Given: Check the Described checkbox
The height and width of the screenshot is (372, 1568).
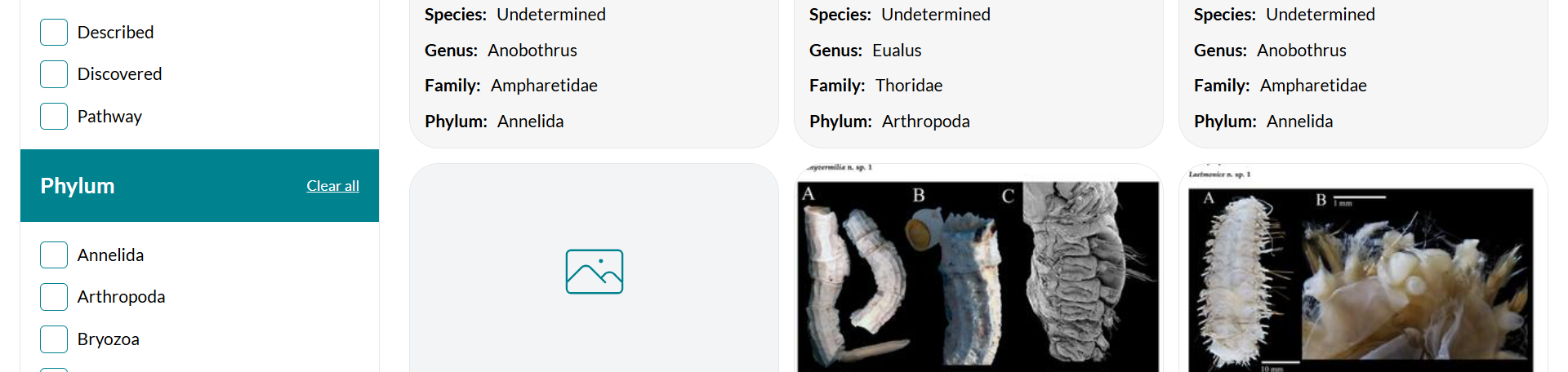Looking at the screenshot, I should coord(54,33).
